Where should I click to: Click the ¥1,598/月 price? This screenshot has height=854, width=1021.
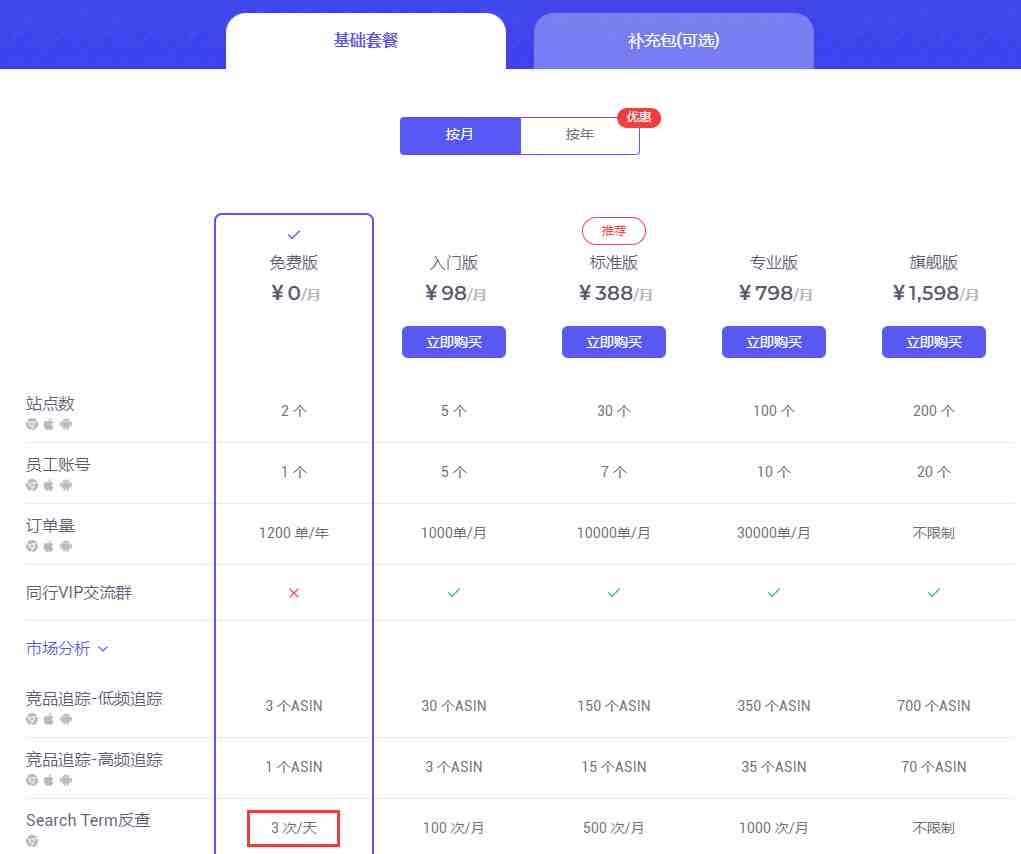tap(935, 294)
